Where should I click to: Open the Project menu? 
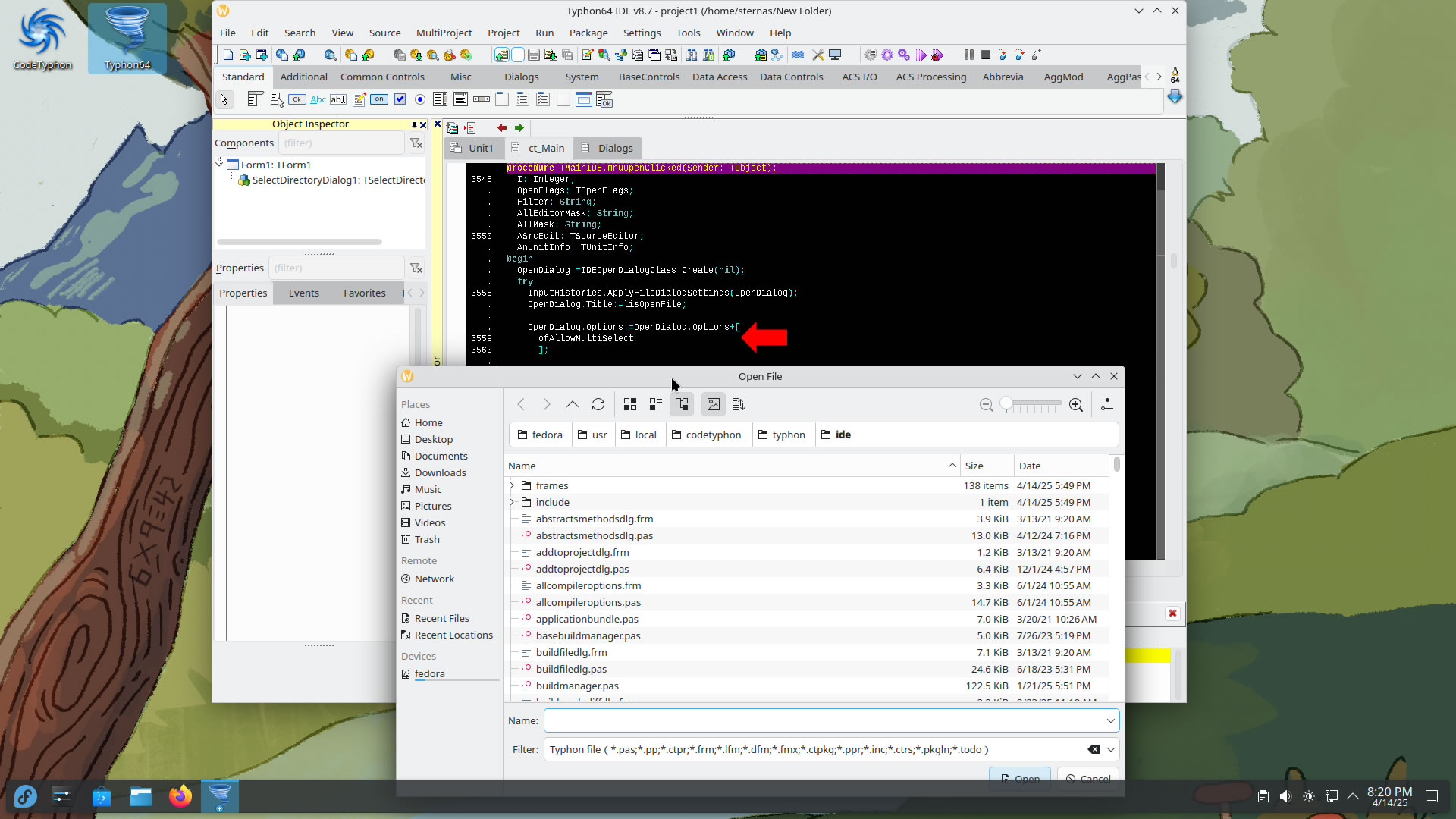[504, 33]
